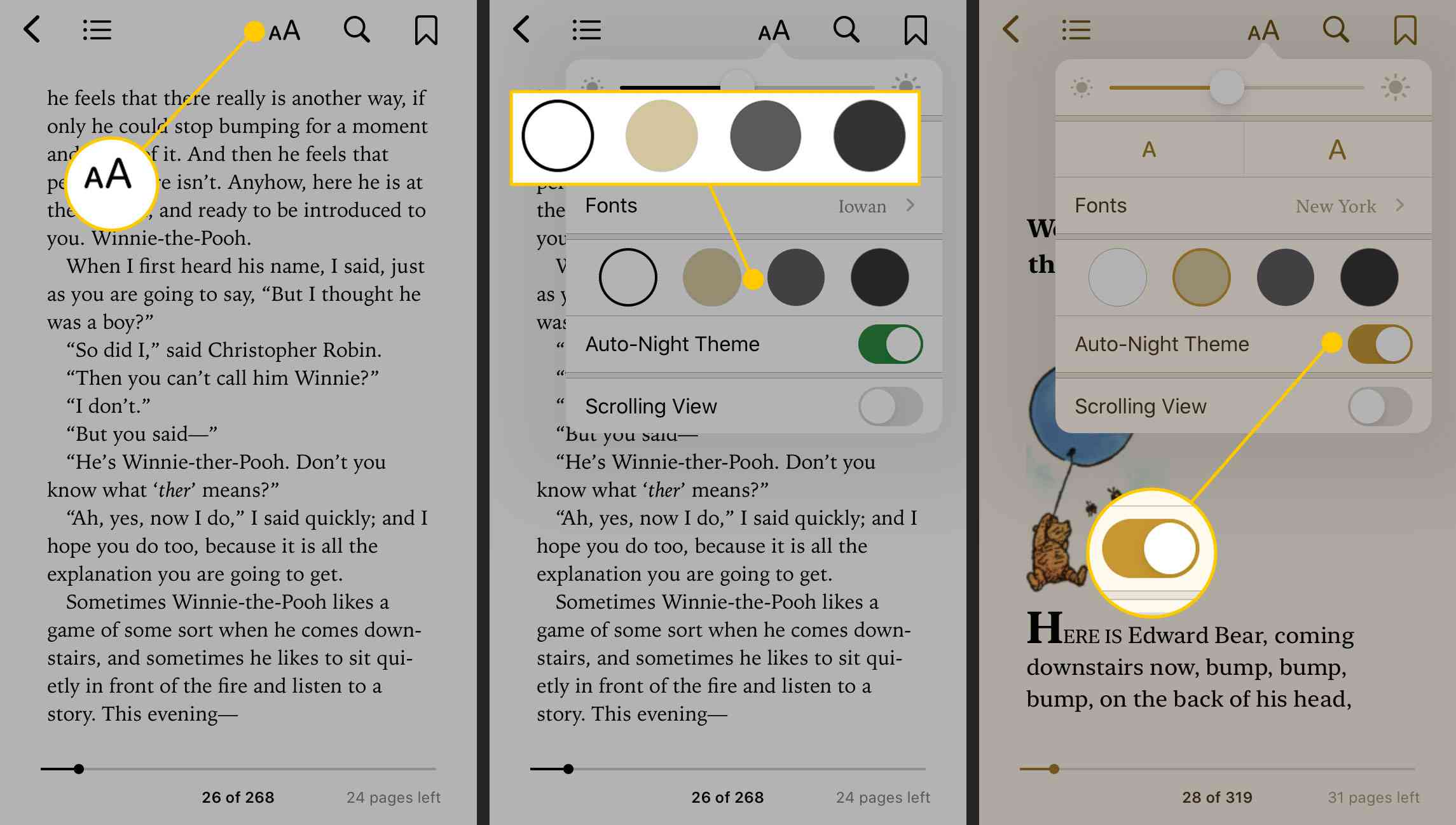Tap the bookmark icon

point(424,30)
